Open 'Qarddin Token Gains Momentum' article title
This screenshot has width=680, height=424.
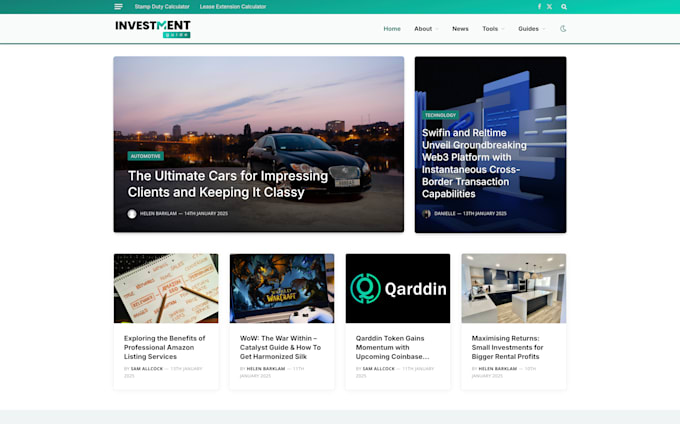click(x=392, y=347)
